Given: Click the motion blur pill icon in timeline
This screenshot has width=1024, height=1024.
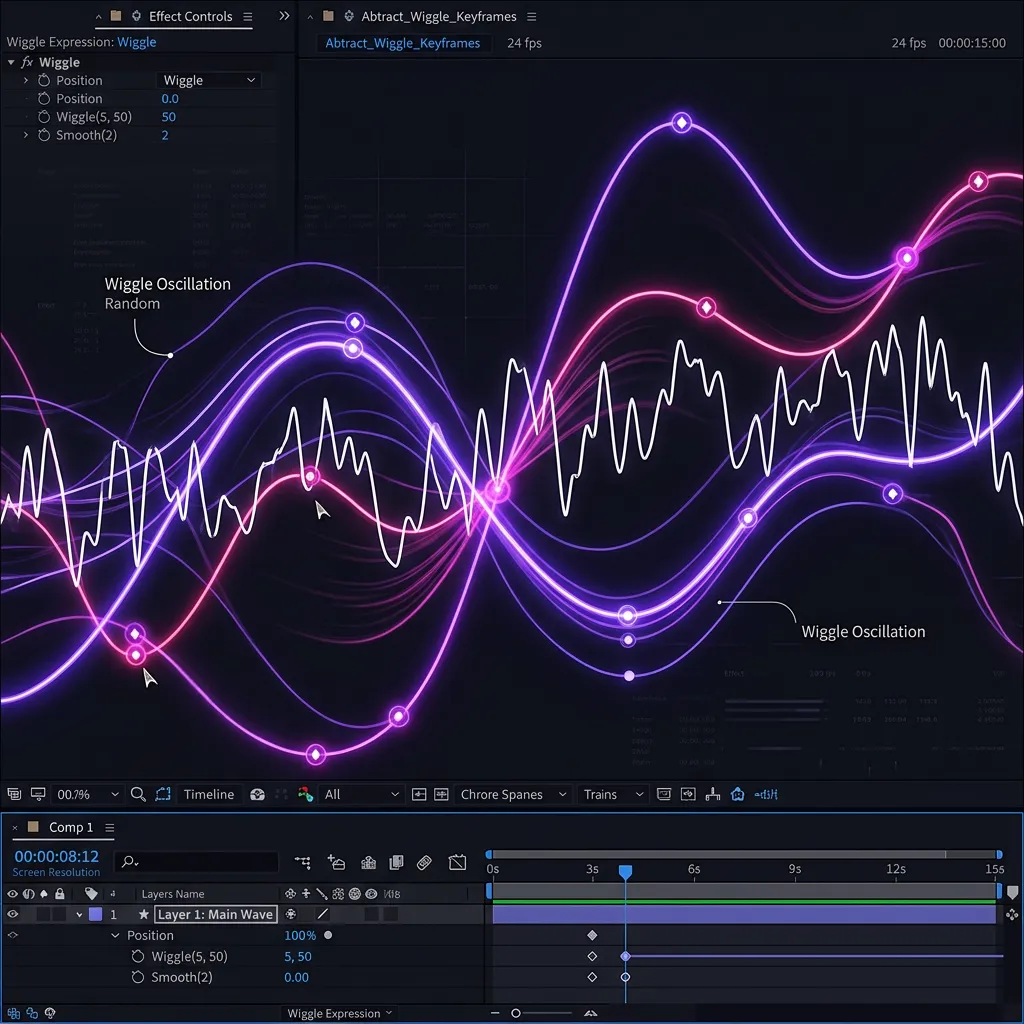Looking at the screenshot, I should [x=424, y=863].
